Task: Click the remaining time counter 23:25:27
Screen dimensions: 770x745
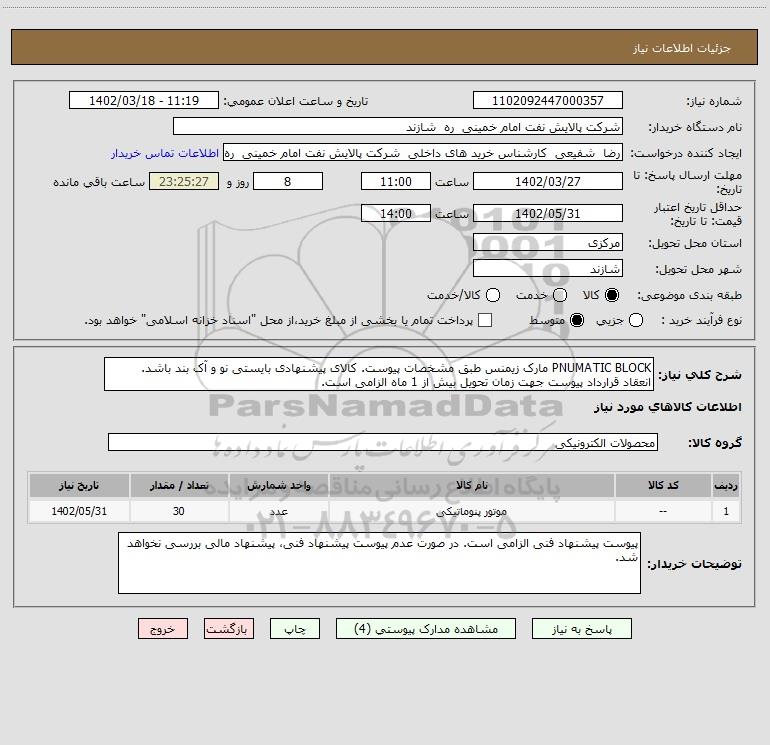Action: tap(184, 181)
